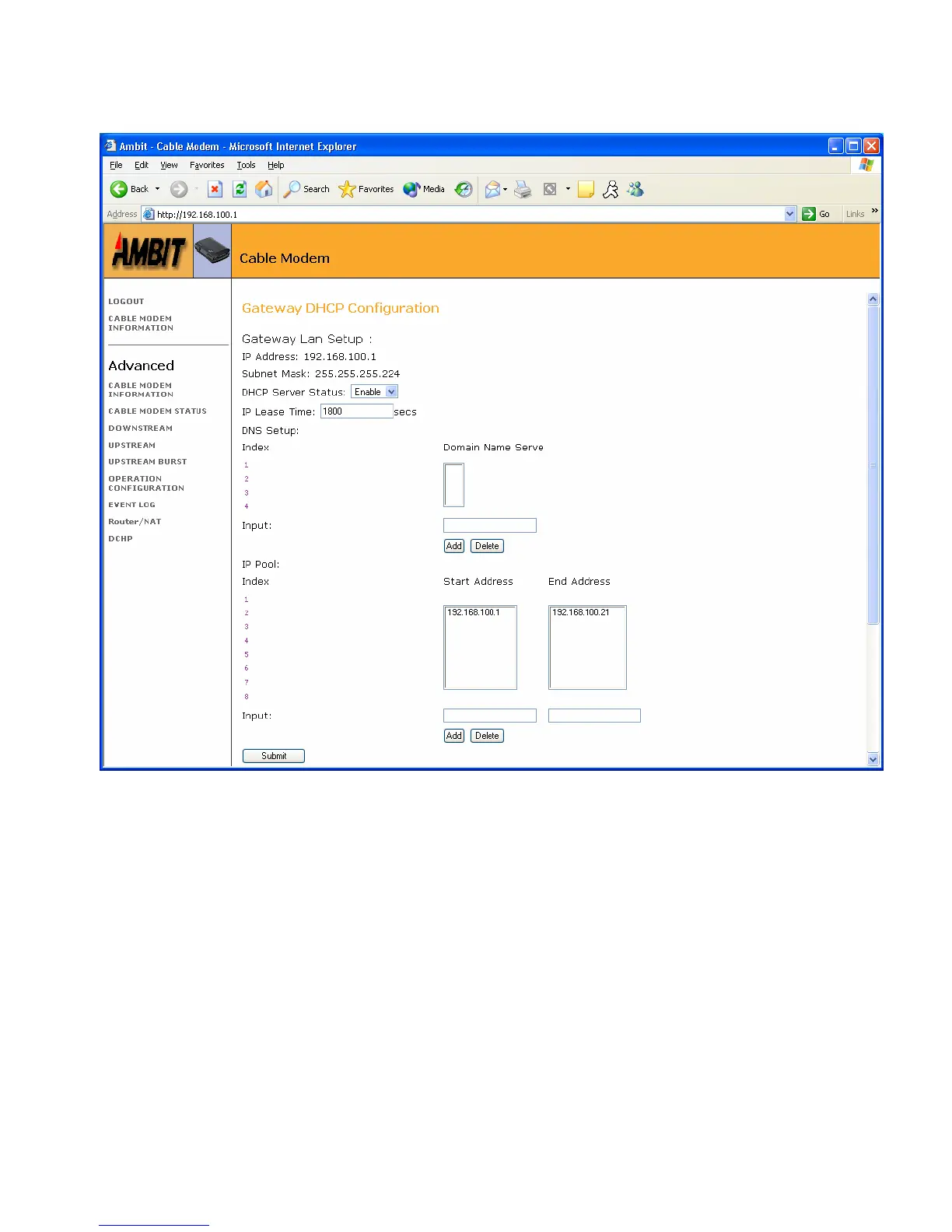Click Delete button under DNS Setup input
Viewport: 952px width, 1232px height.
tap(487, 546)
